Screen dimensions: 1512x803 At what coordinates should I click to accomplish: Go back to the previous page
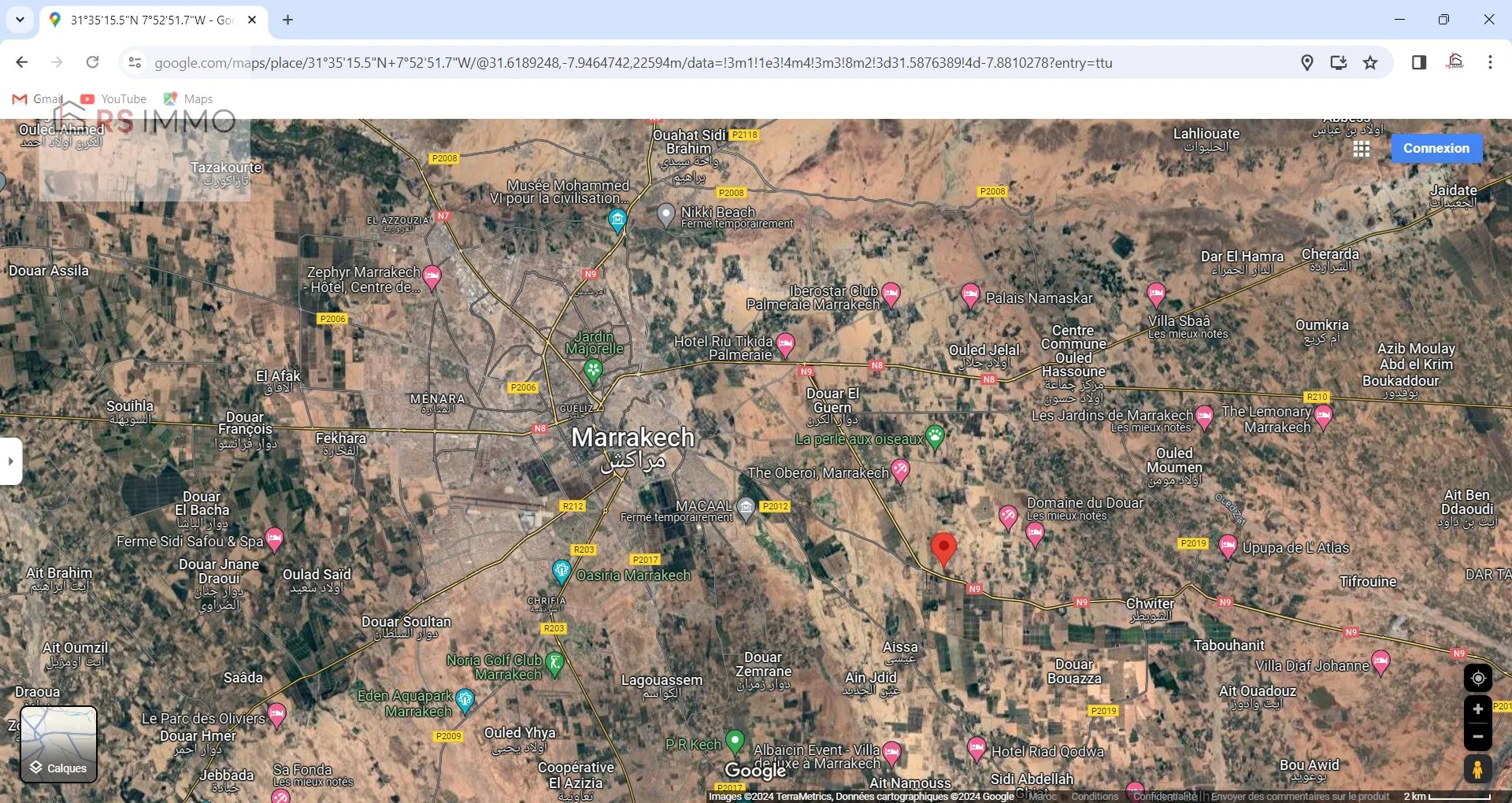(22, 62)
